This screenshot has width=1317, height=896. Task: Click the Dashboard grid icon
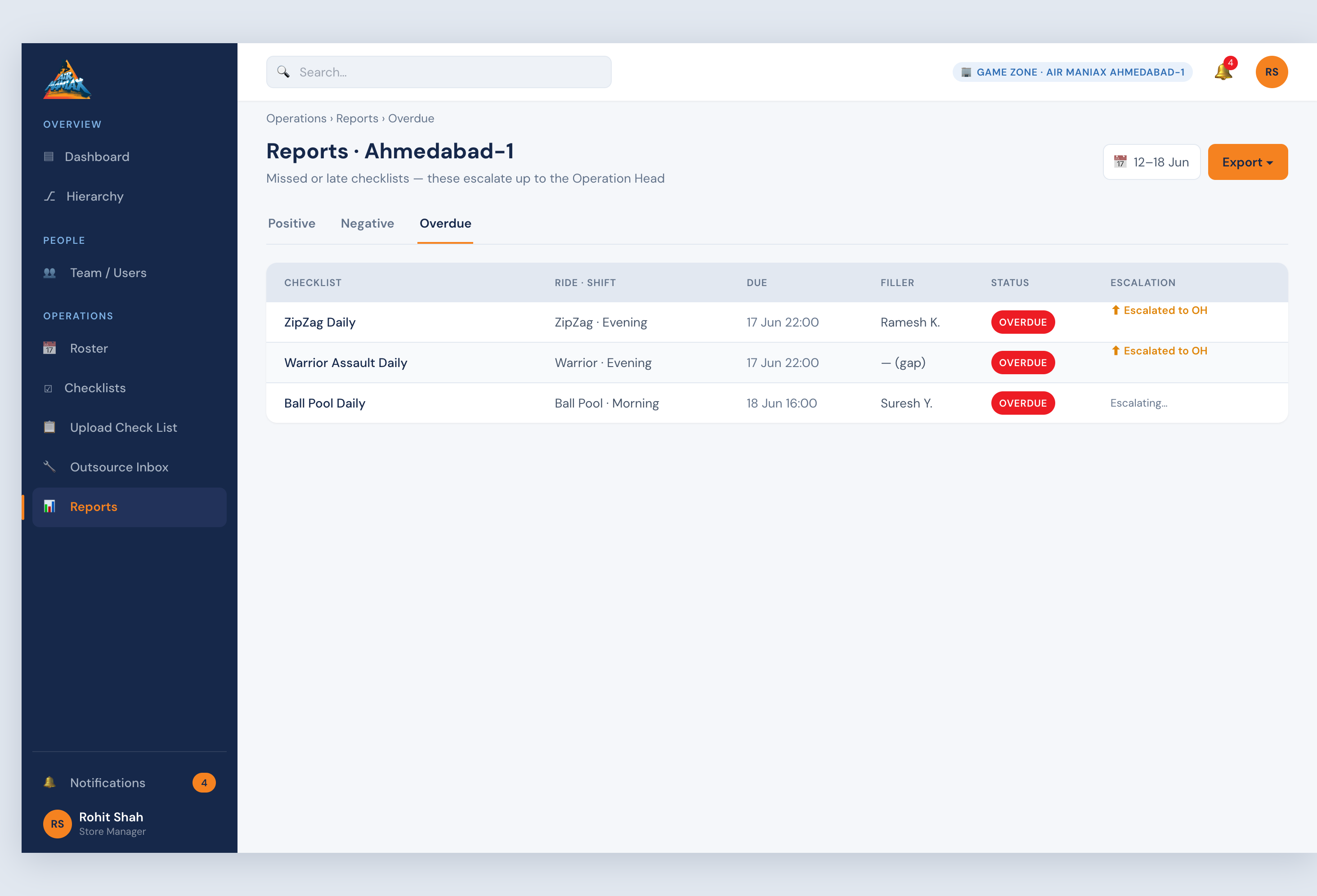[49, 157]
